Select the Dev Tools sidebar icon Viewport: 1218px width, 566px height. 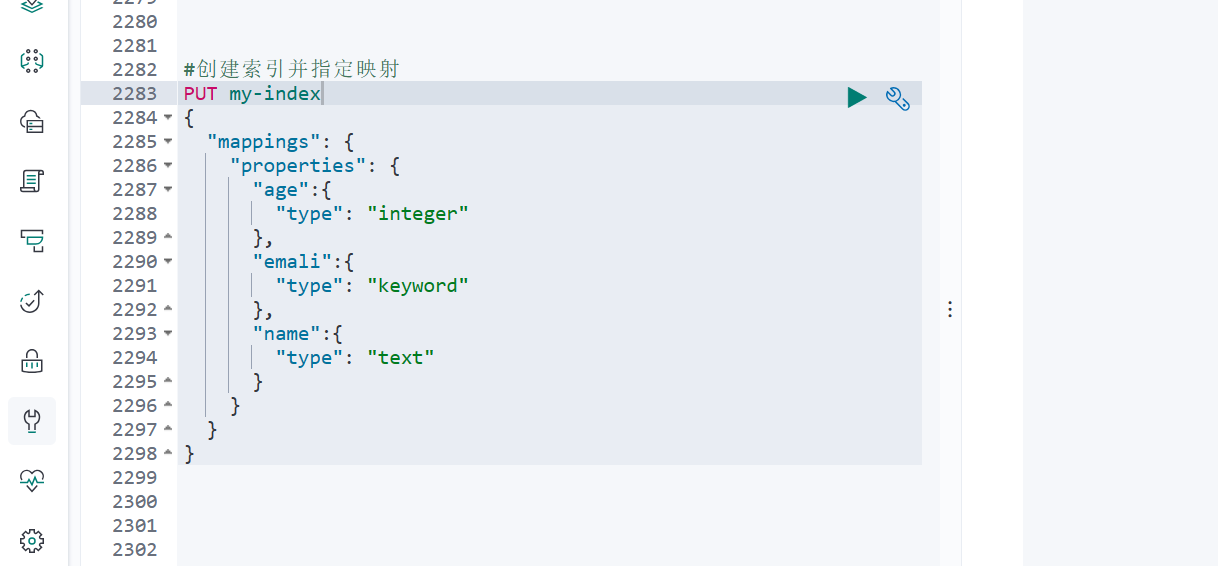click(x=32, y=421)
